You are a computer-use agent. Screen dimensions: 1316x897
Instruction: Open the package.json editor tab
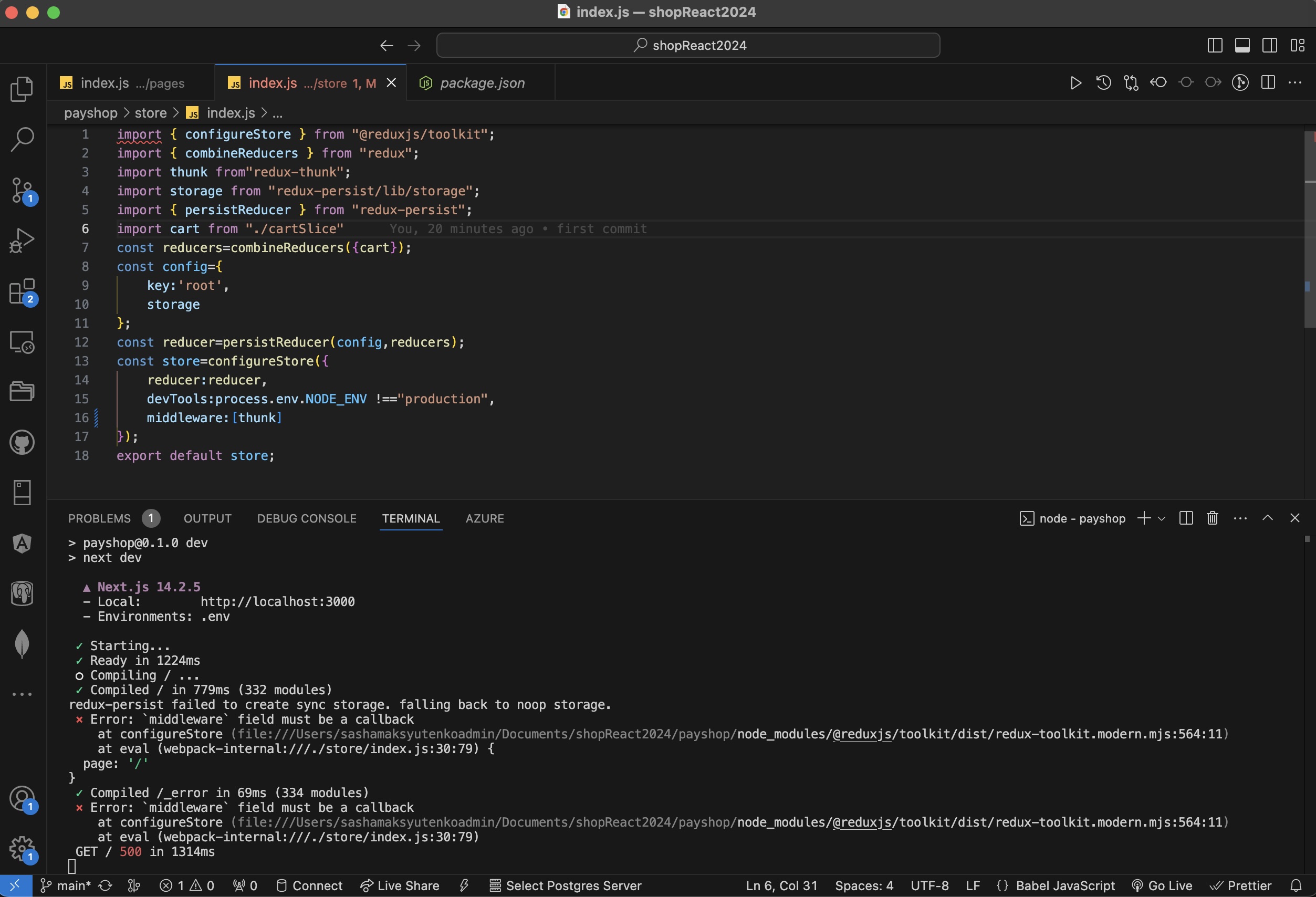[x=482, y=84]
